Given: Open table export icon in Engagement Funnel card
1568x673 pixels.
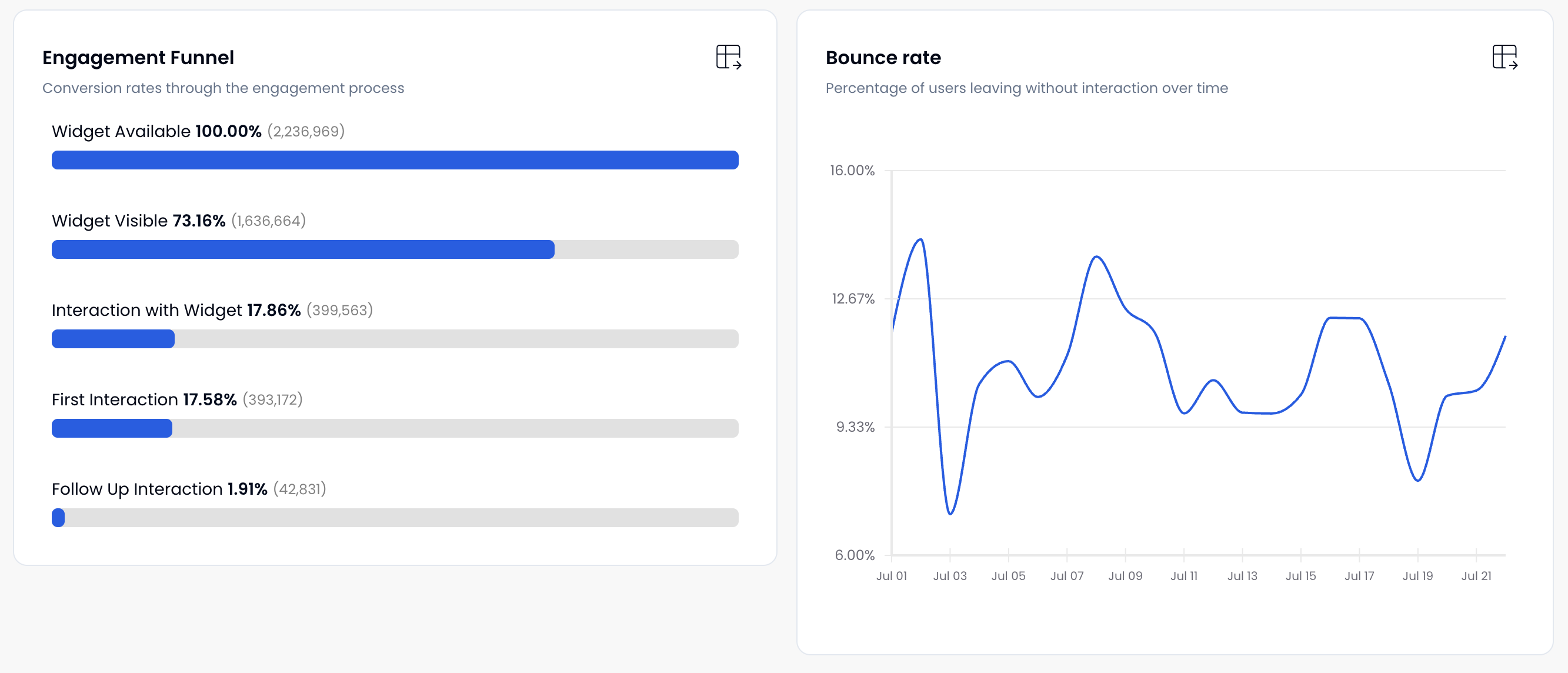Looking at the screenshot, I should point(729,57).
